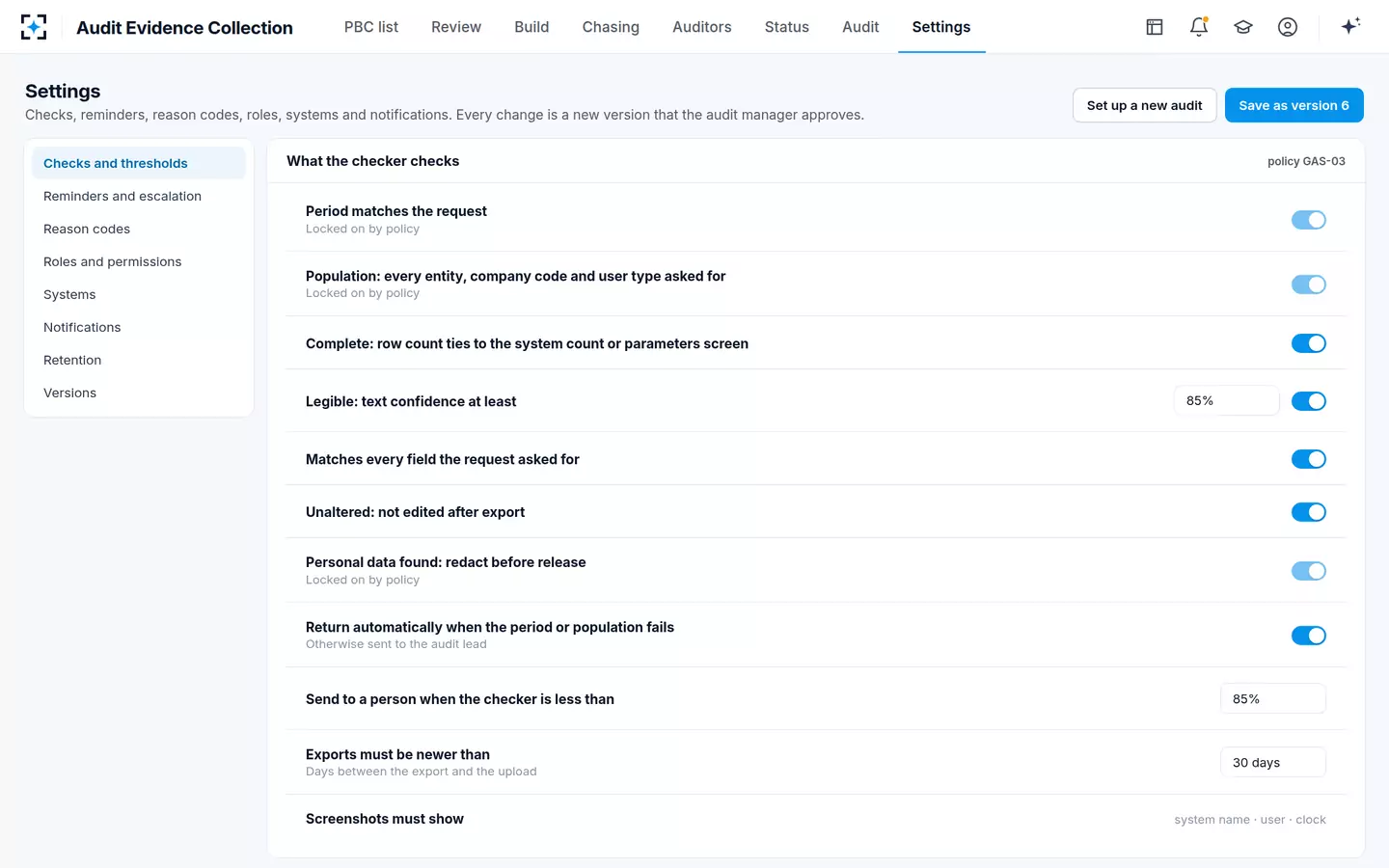This screenshot has width=1389, height=868.
Task: Open the layout panel icon in header
Action: pos(1155,27)
